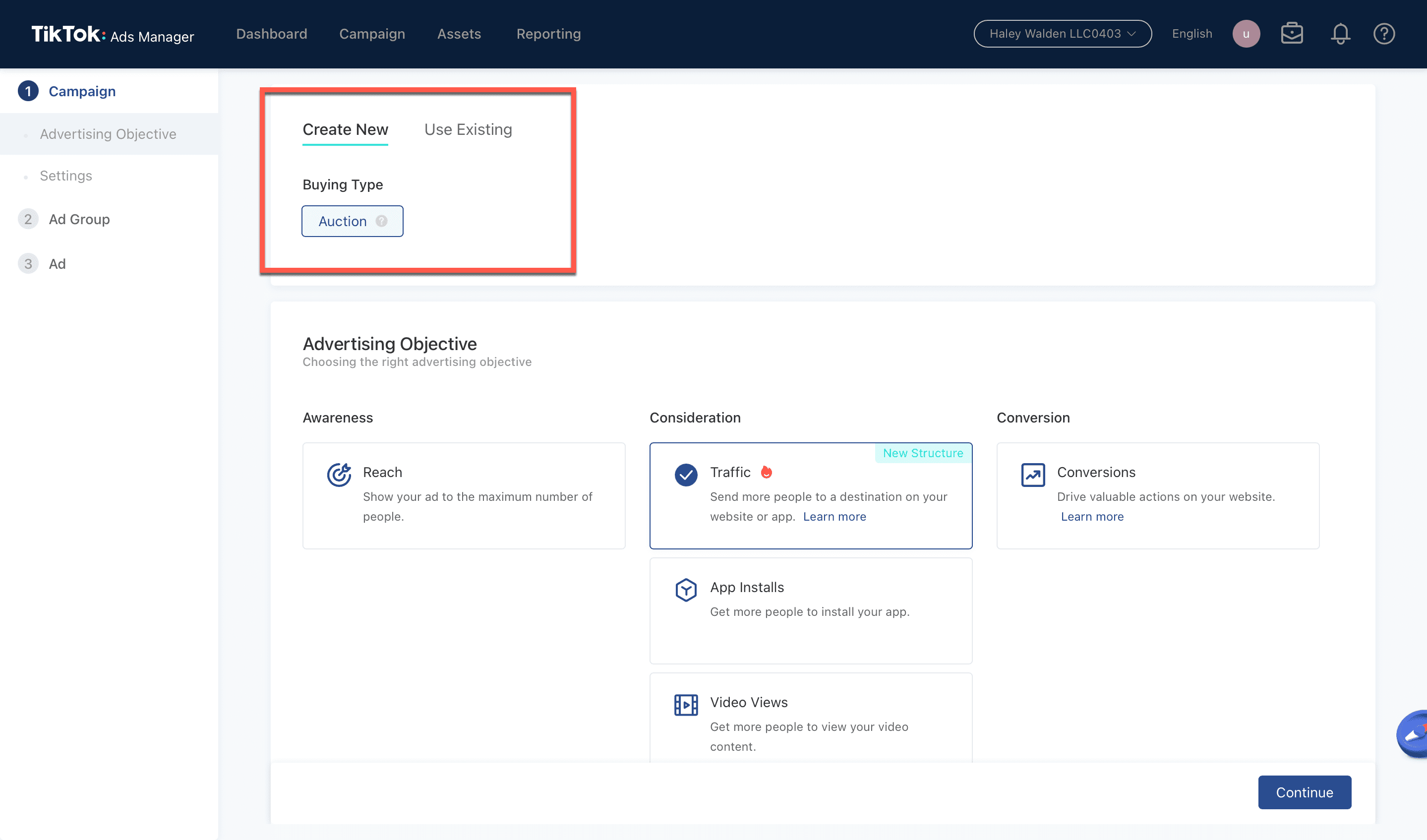Expand the Ad Group step in sidebar
The image size is (1427, 840).
[79, 219]
